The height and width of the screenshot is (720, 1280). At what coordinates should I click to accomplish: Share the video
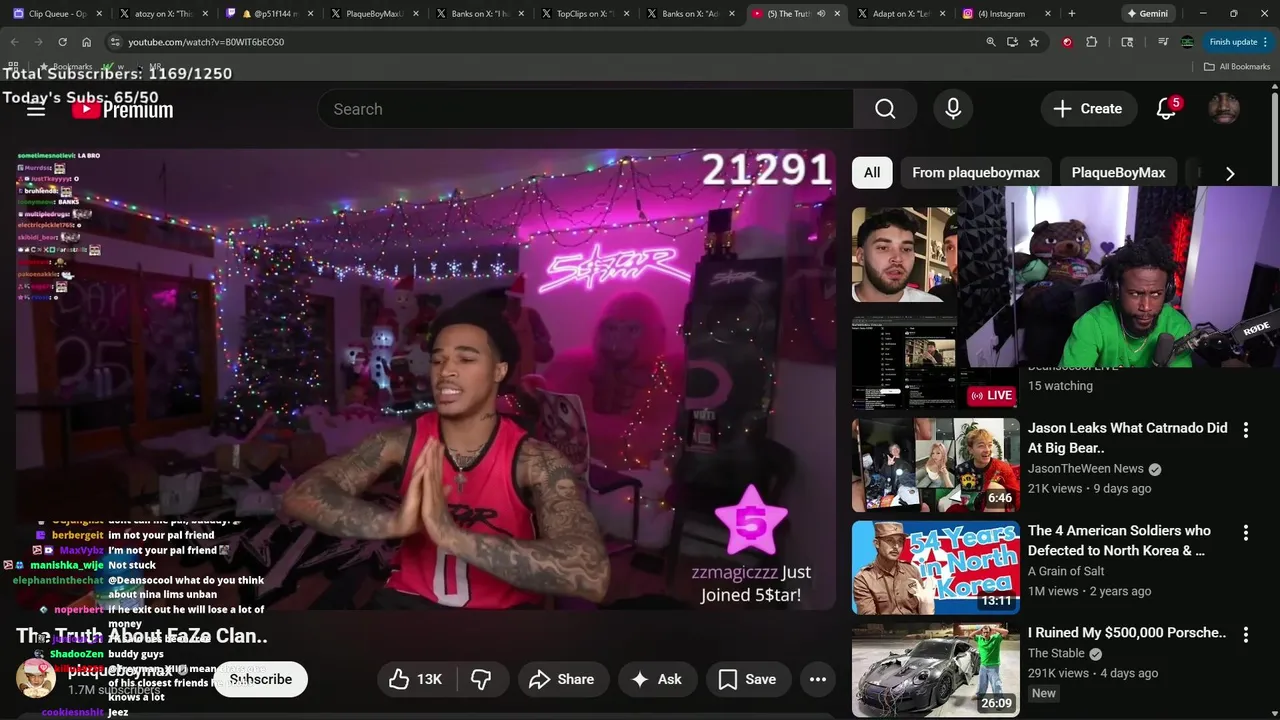562,679
